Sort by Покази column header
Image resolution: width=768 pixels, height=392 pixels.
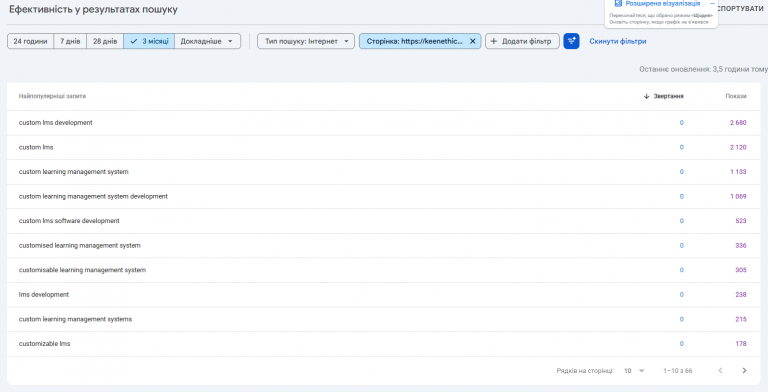736,96
